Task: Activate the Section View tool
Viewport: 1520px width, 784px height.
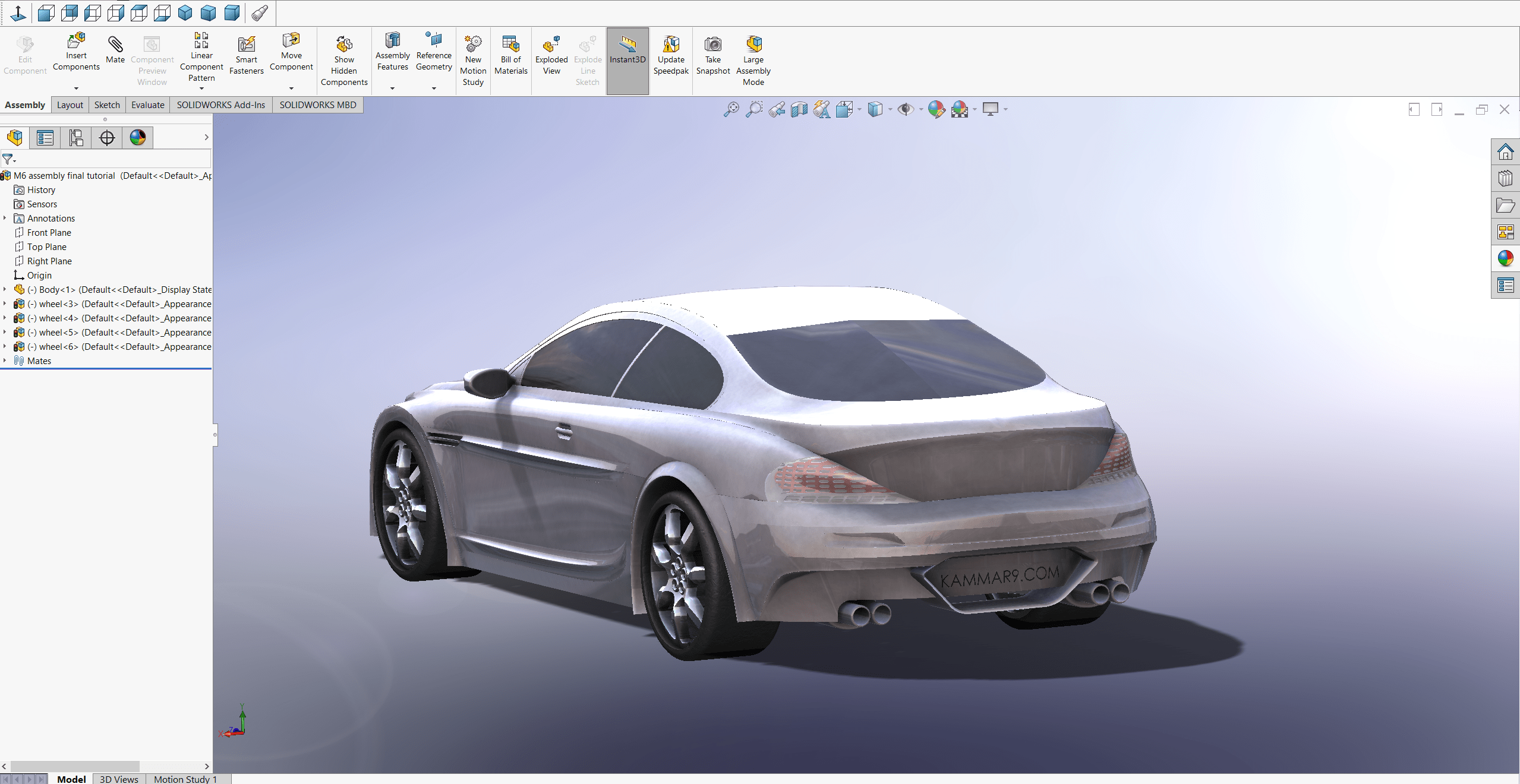Action: point(799,109)
